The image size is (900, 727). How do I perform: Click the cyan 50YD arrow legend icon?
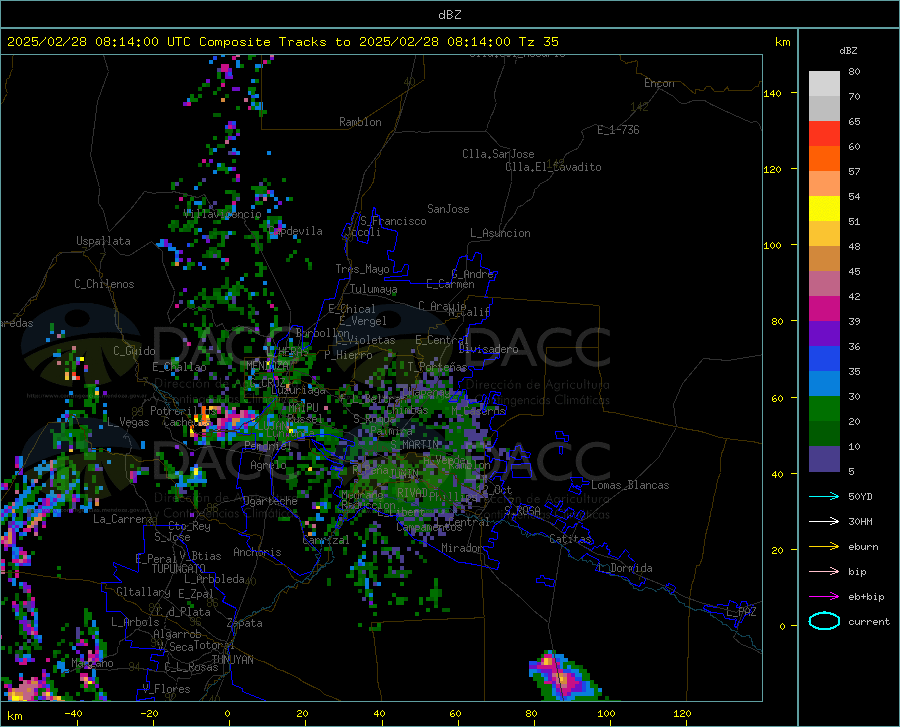[x=824, y=496]
